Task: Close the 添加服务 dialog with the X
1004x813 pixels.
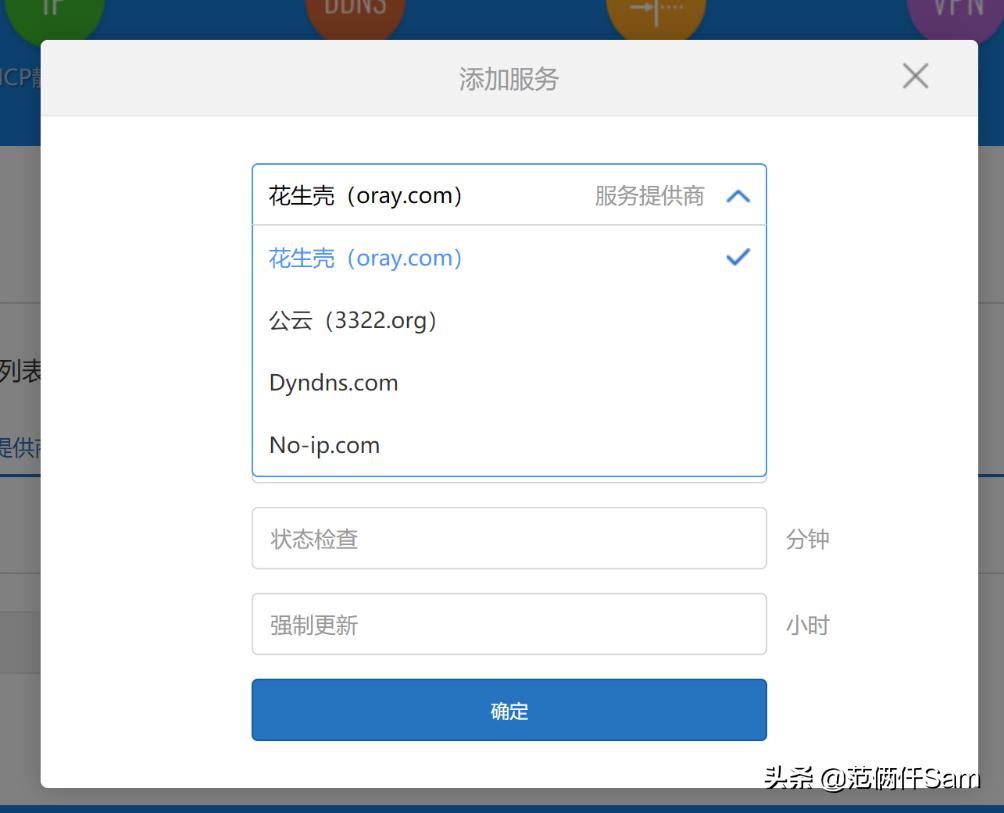Action: click(914, 75)
